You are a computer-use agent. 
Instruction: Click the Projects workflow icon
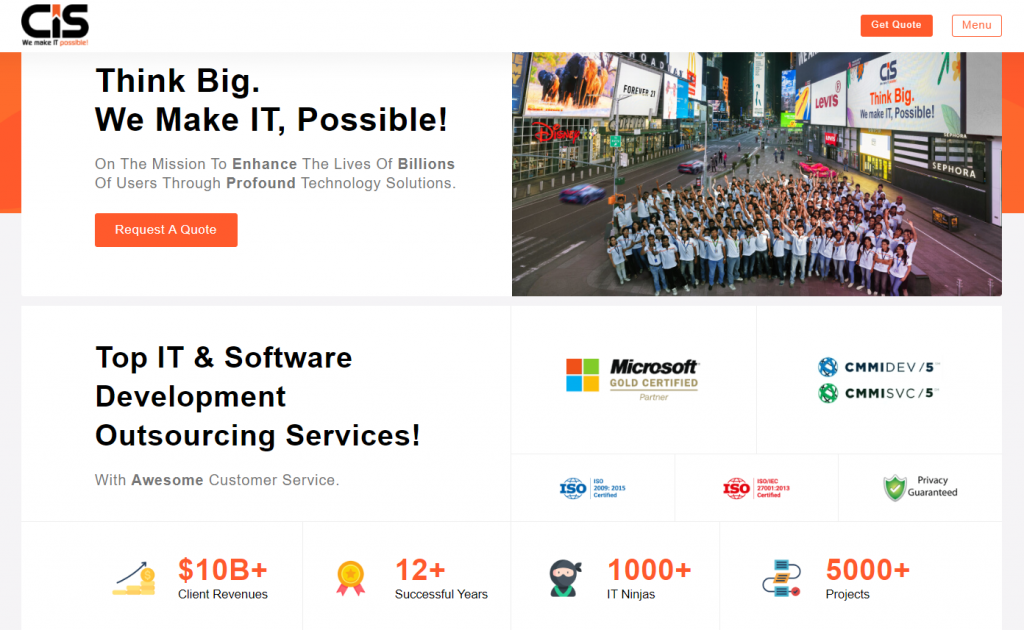tap(781, 578)
